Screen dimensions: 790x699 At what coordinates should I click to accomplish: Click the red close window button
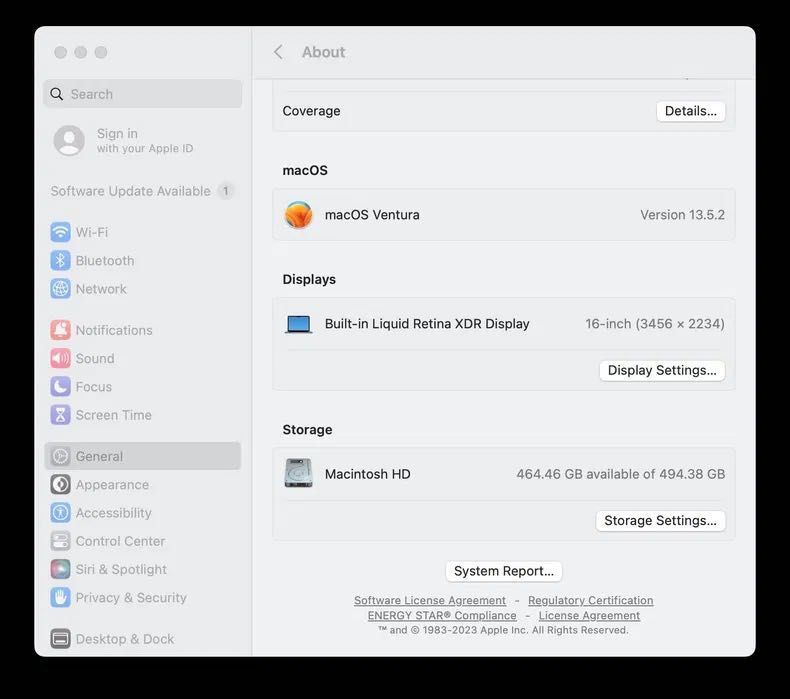click(60, 52)
